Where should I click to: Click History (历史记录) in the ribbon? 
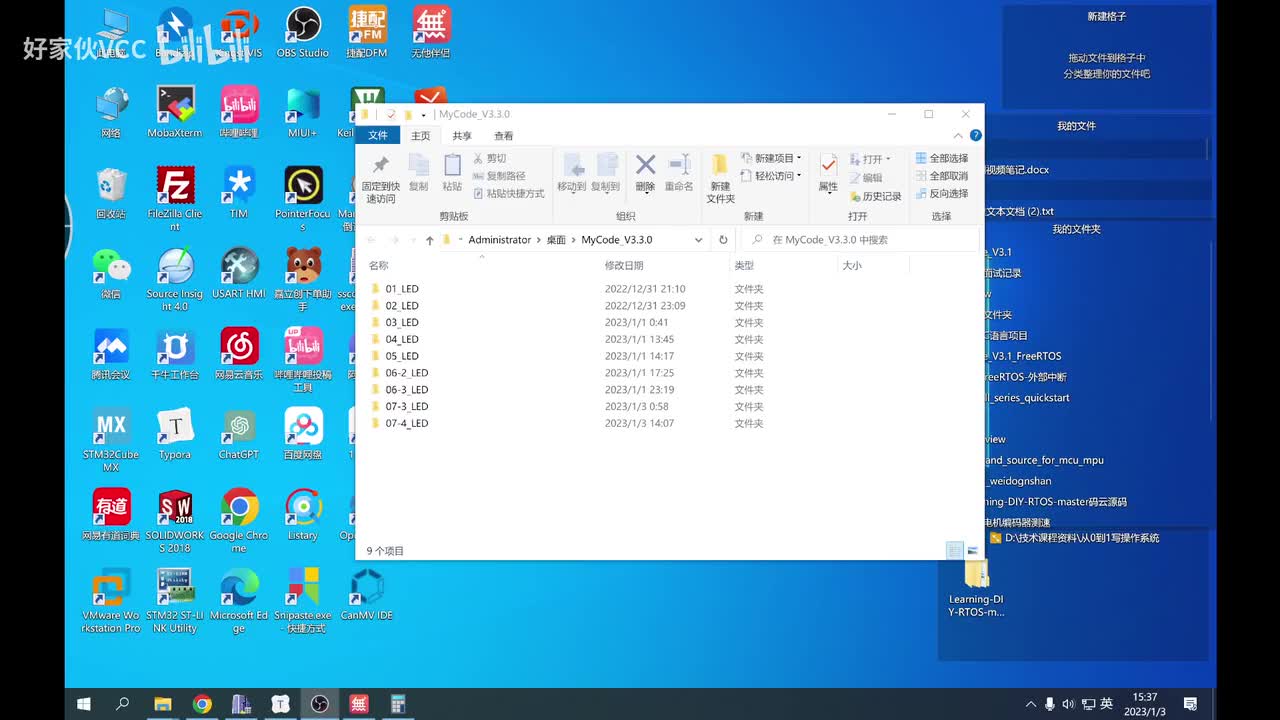coord(875,196)
